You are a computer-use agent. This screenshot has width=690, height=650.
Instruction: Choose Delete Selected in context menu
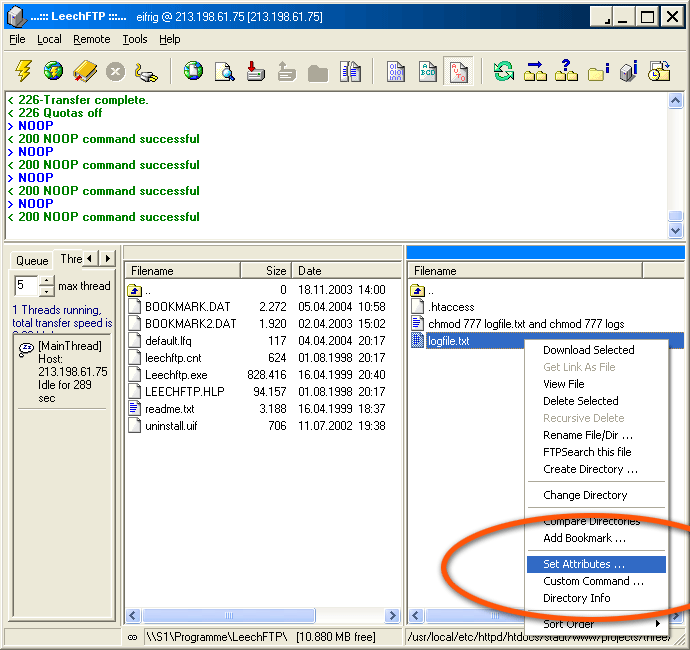pyautogui.click(x=596, y=401)
